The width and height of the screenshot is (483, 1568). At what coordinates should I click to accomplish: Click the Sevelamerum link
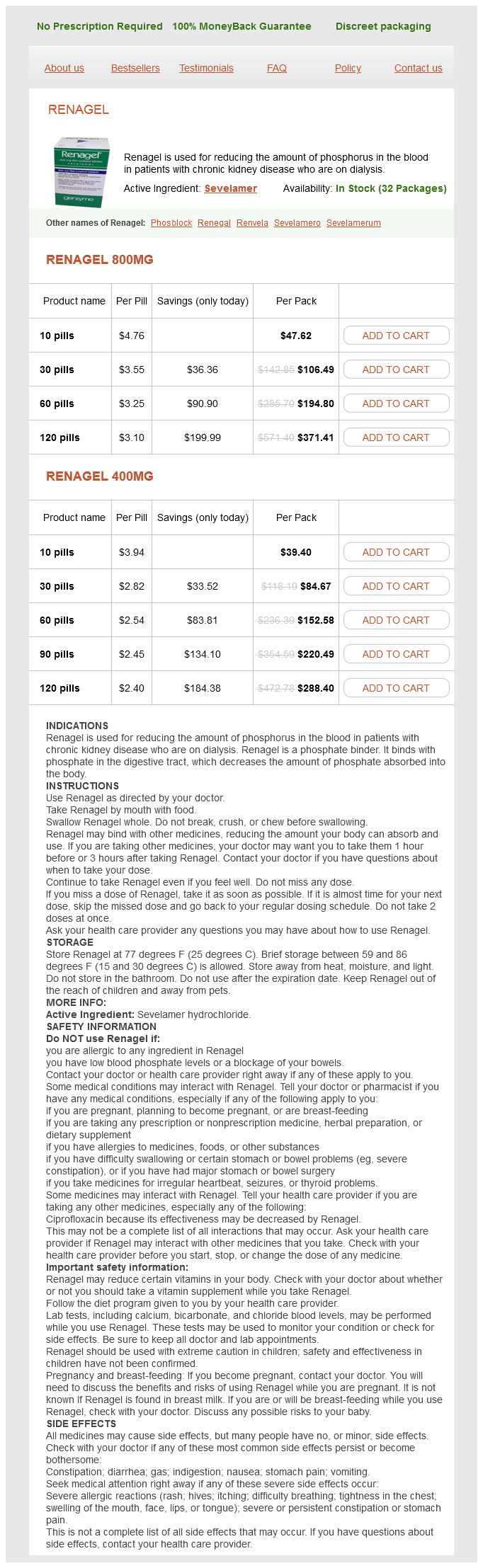pos(353,223)
